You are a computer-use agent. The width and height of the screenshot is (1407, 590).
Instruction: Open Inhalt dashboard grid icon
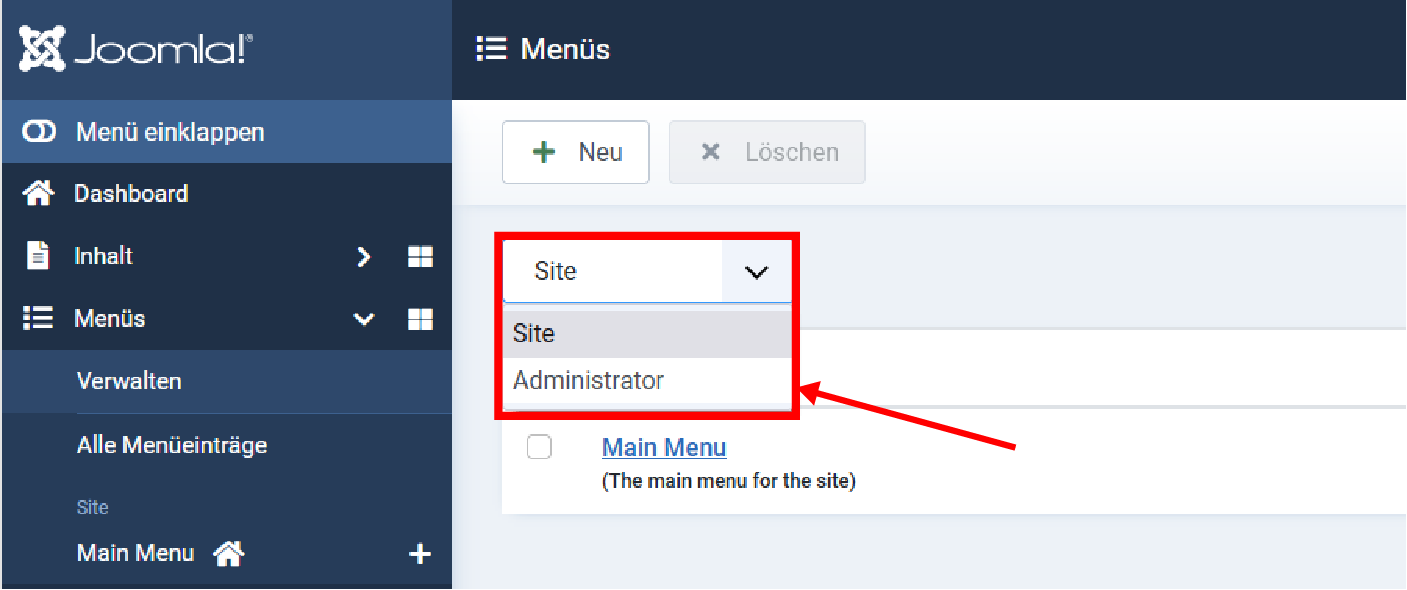pyautogui.click(x=420, y=257)
